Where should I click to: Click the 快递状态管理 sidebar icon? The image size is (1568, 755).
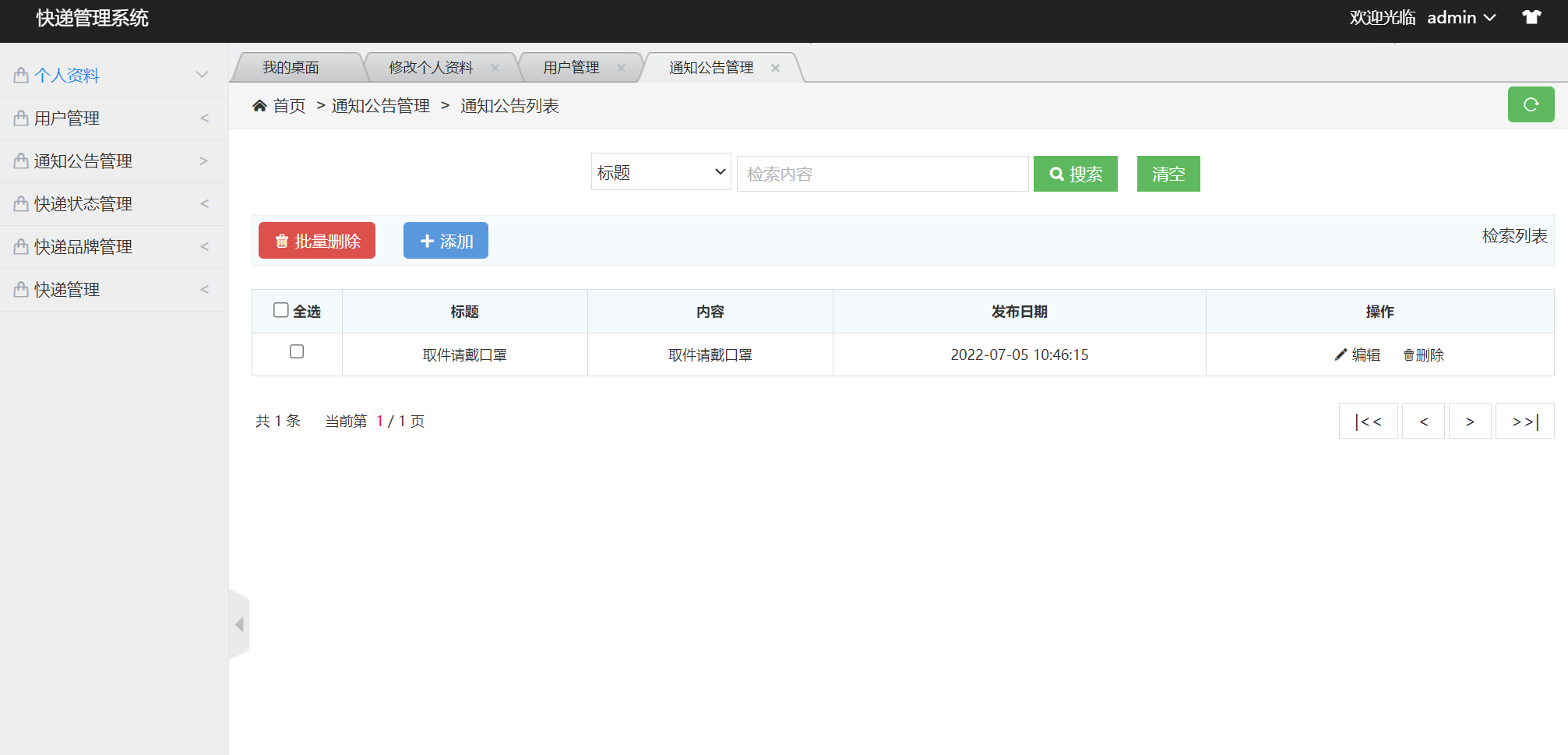[x=19, y=203]
